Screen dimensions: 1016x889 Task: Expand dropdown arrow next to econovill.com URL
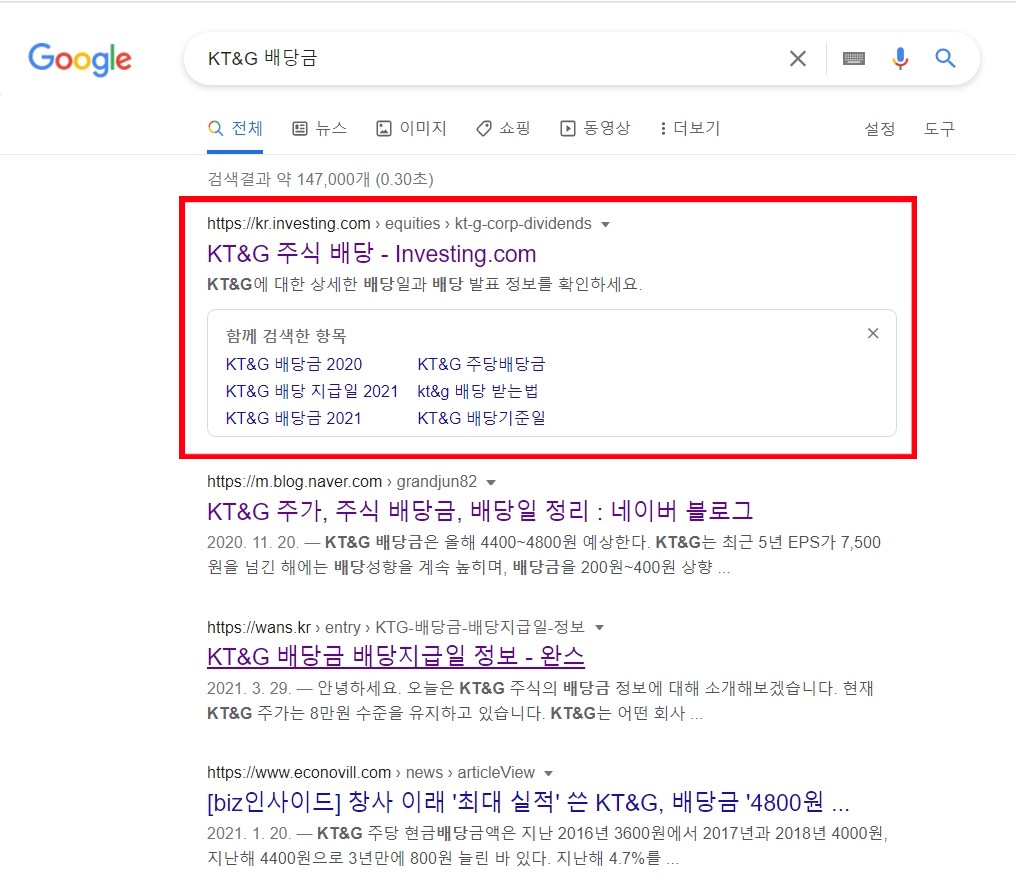(549, 774)
